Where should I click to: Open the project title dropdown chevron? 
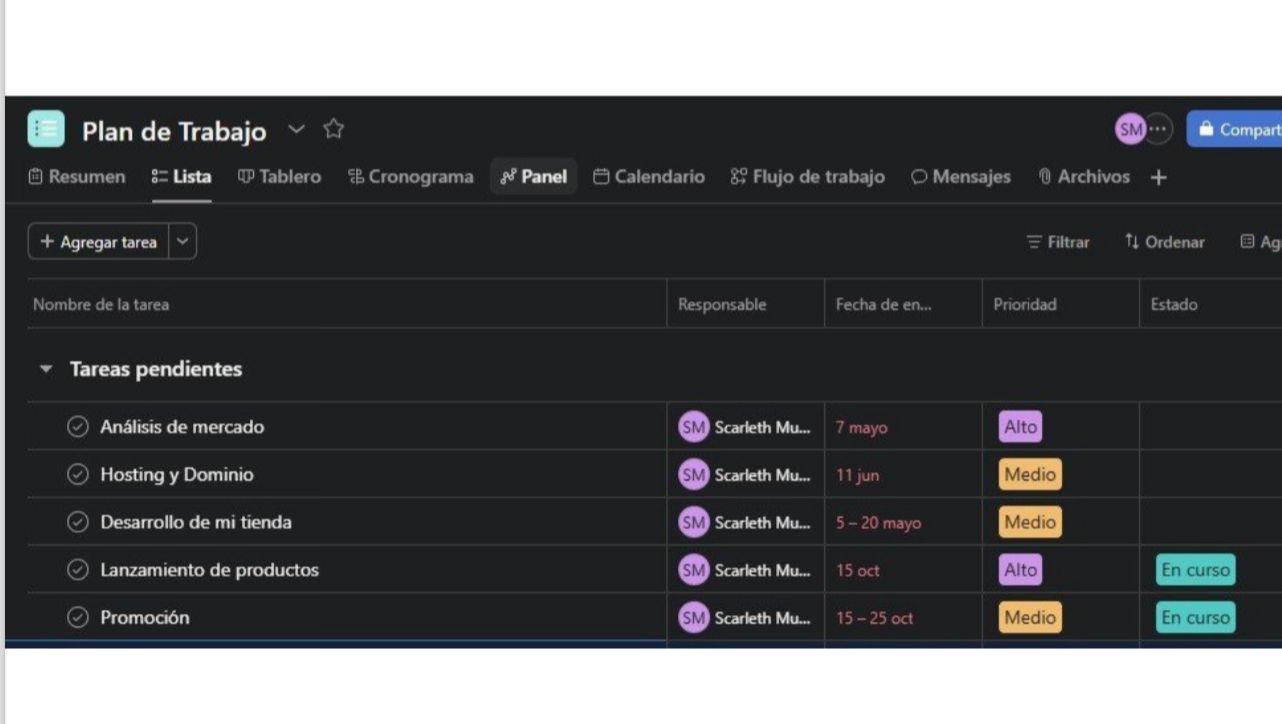coord(296,129)
